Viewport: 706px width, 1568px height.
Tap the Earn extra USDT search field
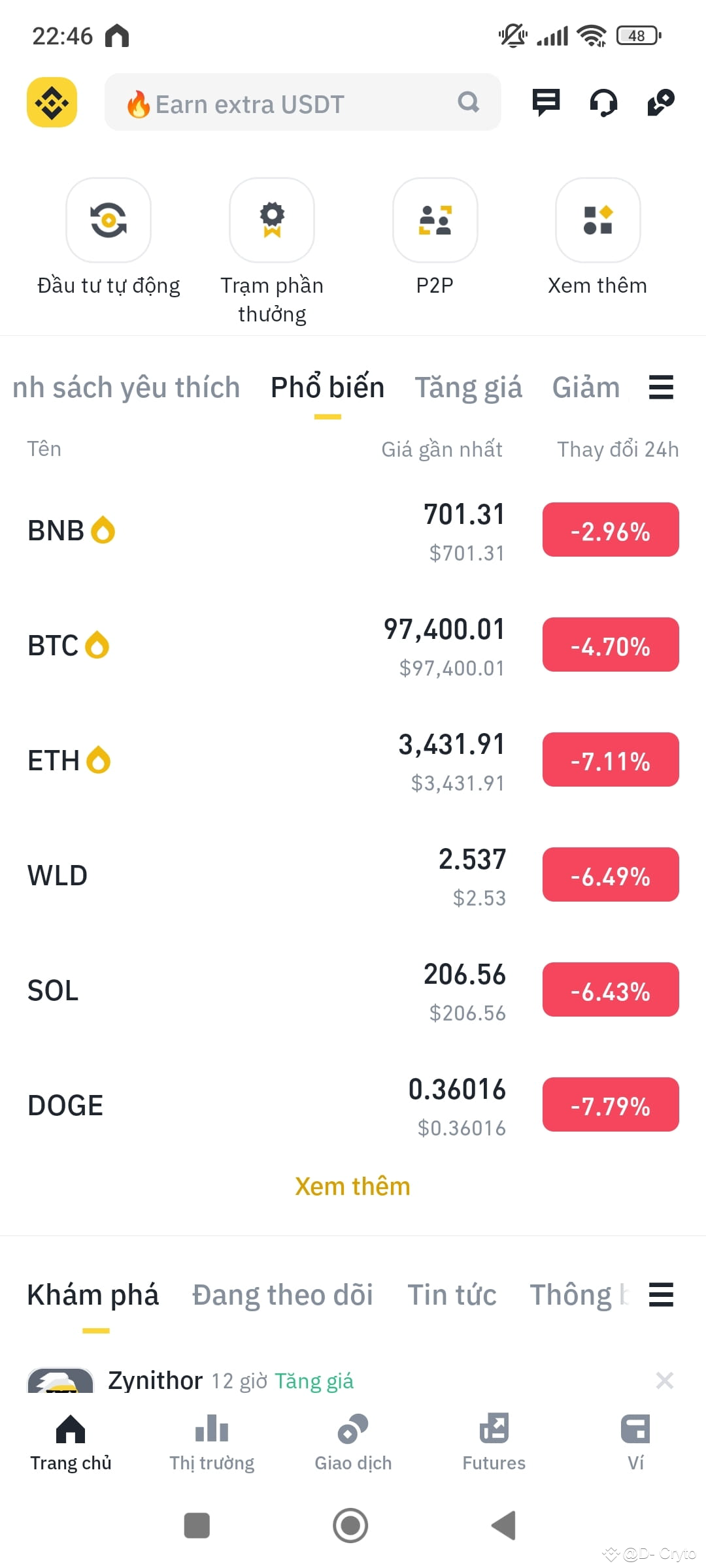303,103
